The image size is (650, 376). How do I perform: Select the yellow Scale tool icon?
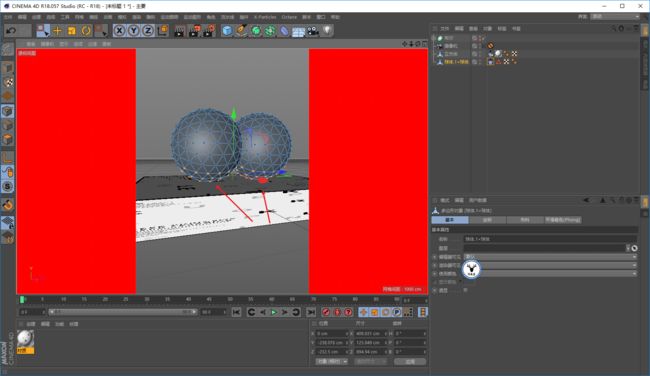pyautogui.click(x=71, y=31)
